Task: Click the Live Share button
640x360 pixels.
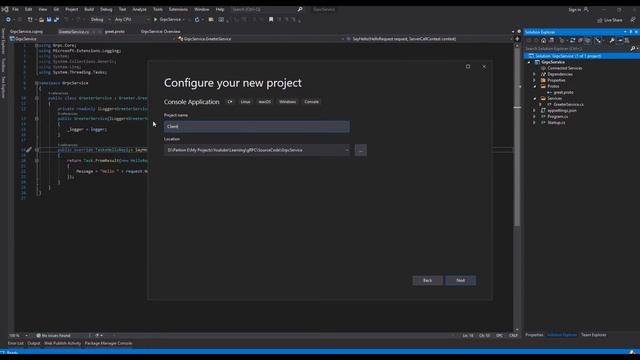Action: (x=610, y=20)
